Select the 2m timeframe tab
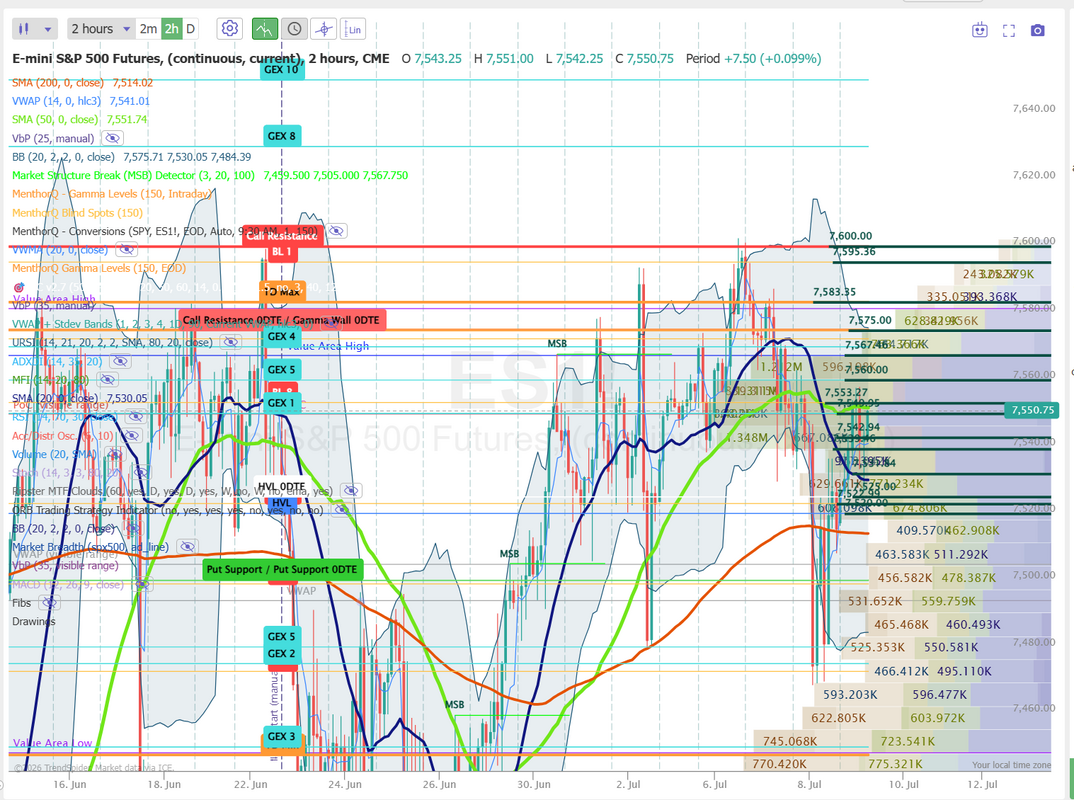This screenshot has height=800, width=1074. pyautogui.click(x=148, y=29)
